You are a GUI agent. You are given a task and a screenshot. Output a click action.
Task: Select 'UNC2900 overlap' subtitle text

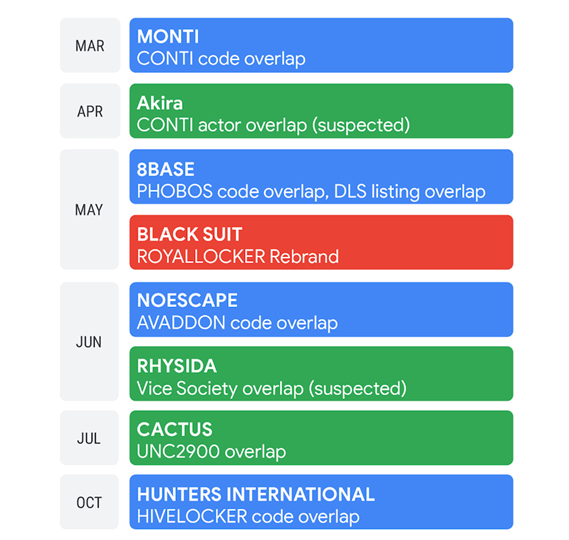(212, 452)
